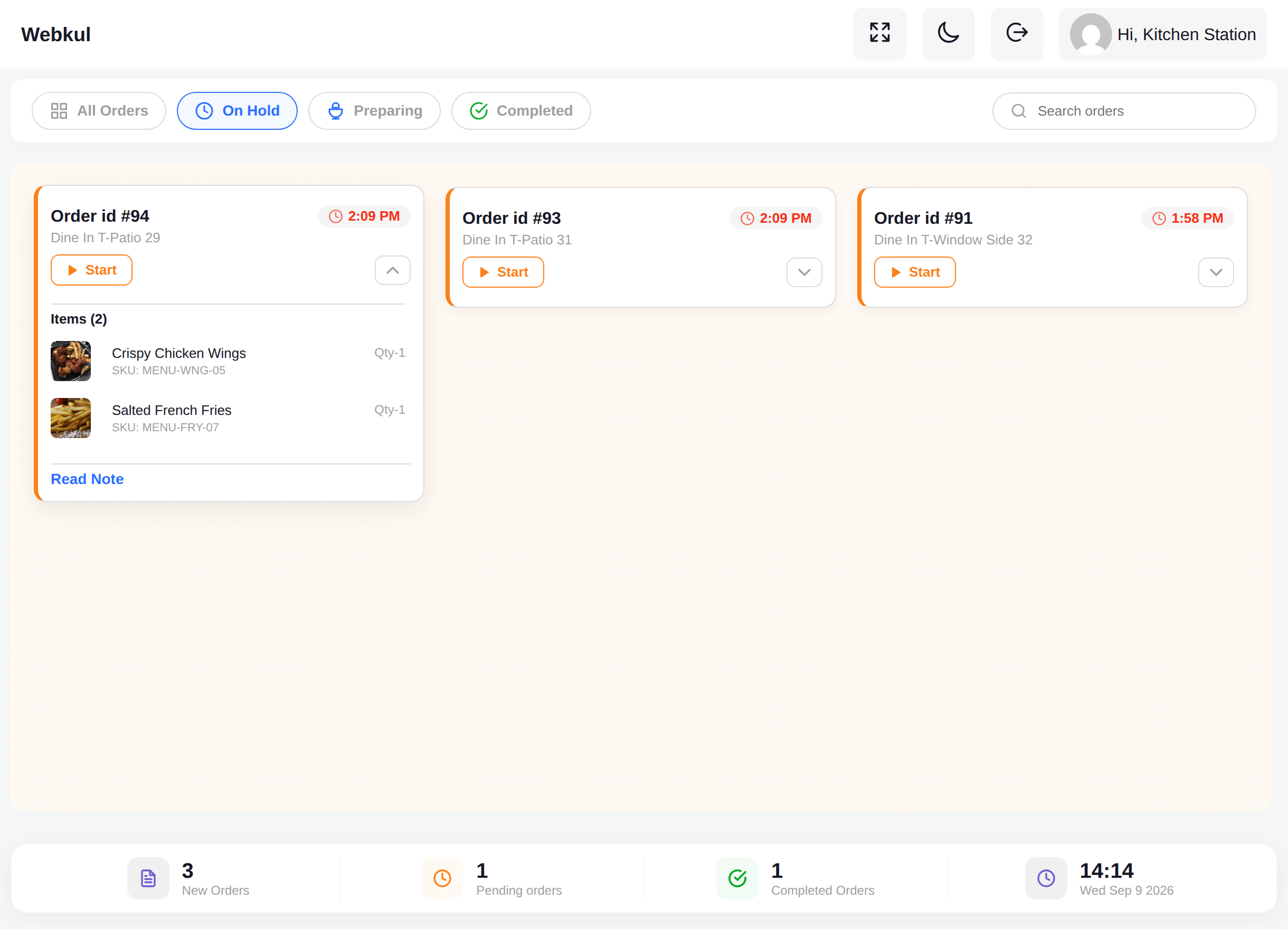
Task: Click the Hi, Kitchen Station profile label
Action: pos(1186,35)
